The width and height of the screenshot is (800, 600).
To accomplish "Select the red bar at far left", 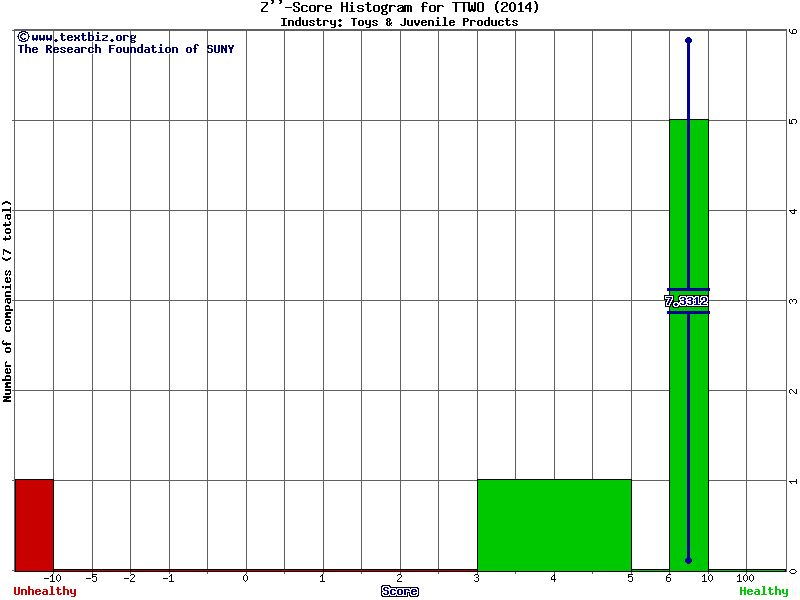I will [34, 524].
